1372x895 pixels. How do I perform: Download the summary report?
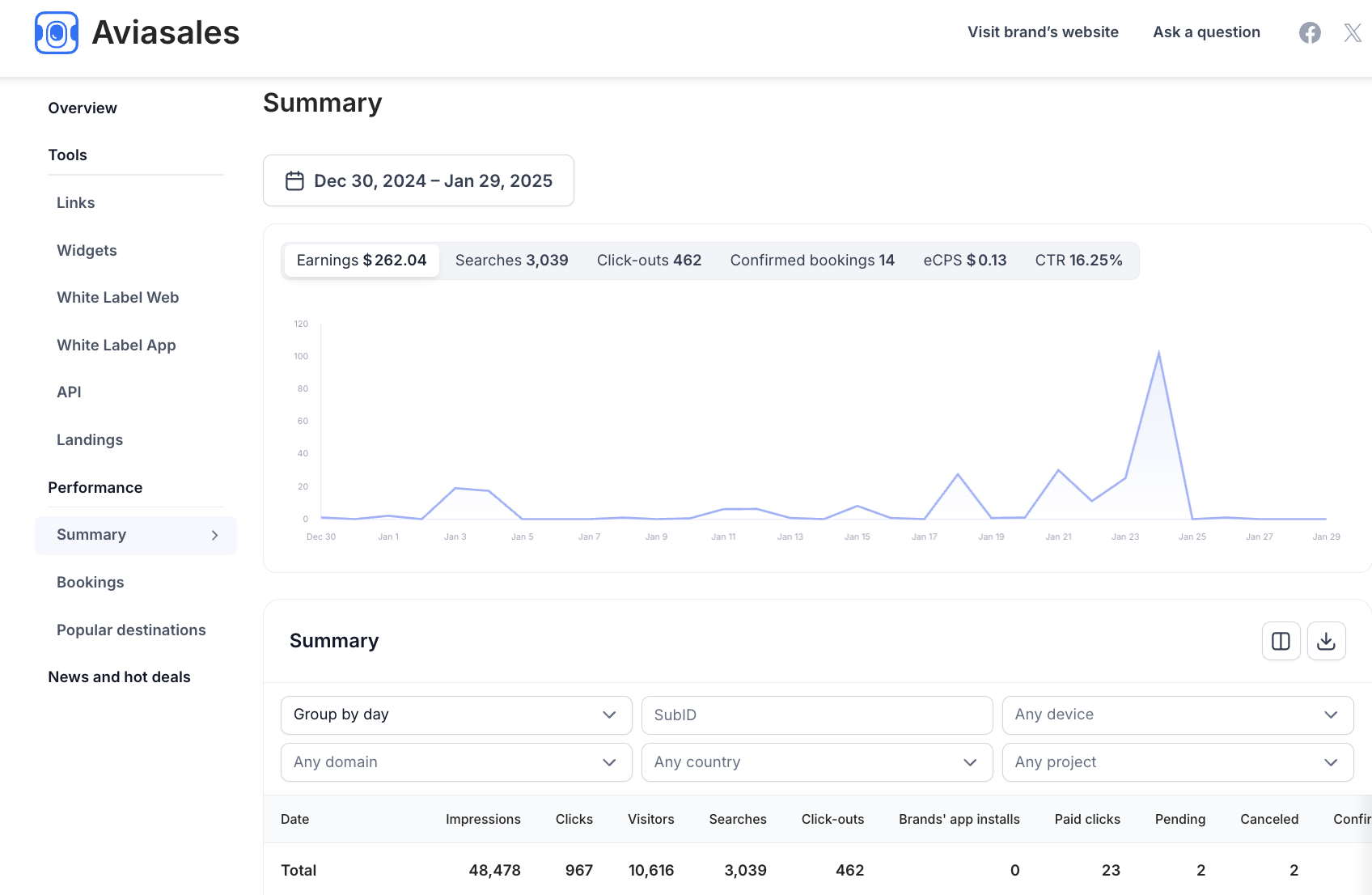tap(1326, 641)
